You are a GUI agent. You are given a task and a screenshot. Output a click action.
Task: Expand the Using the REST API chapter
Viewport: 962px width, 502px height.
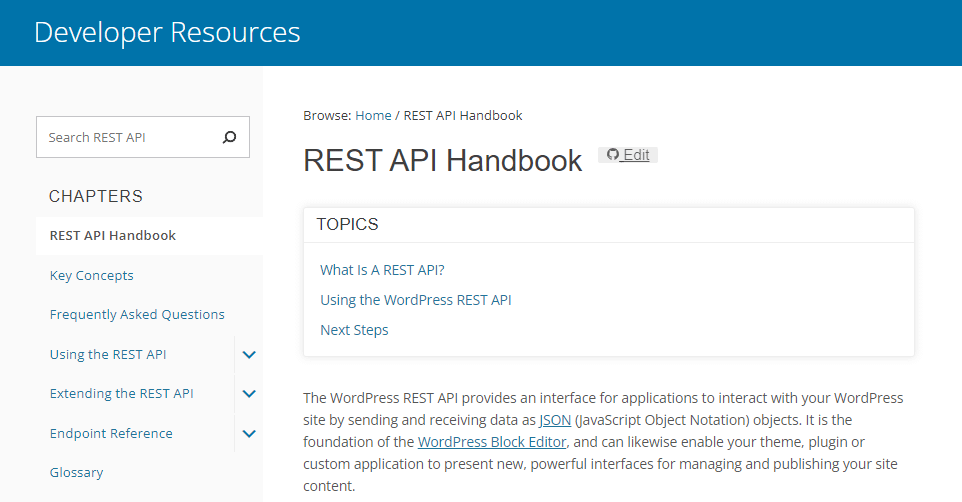[249, 355]
